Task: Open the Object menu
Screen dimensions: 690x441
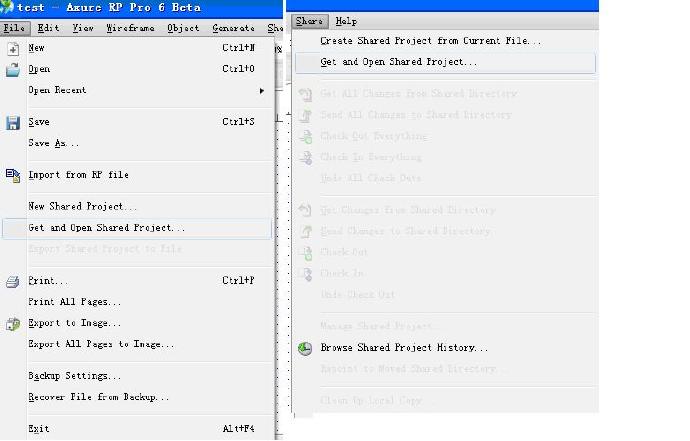Action: (183, 28)
